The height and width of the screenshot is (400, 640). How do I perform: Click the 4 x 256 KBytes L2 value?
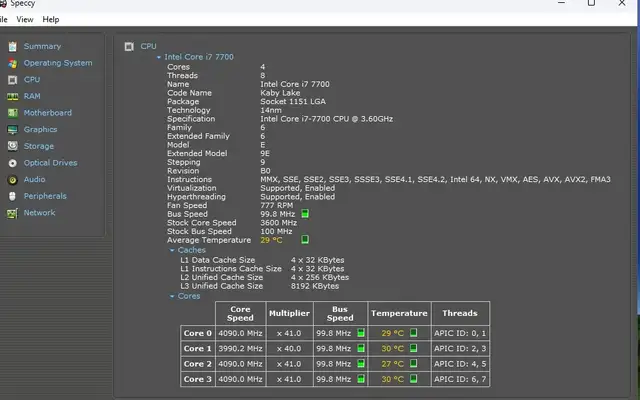click(x=320, y=278)
